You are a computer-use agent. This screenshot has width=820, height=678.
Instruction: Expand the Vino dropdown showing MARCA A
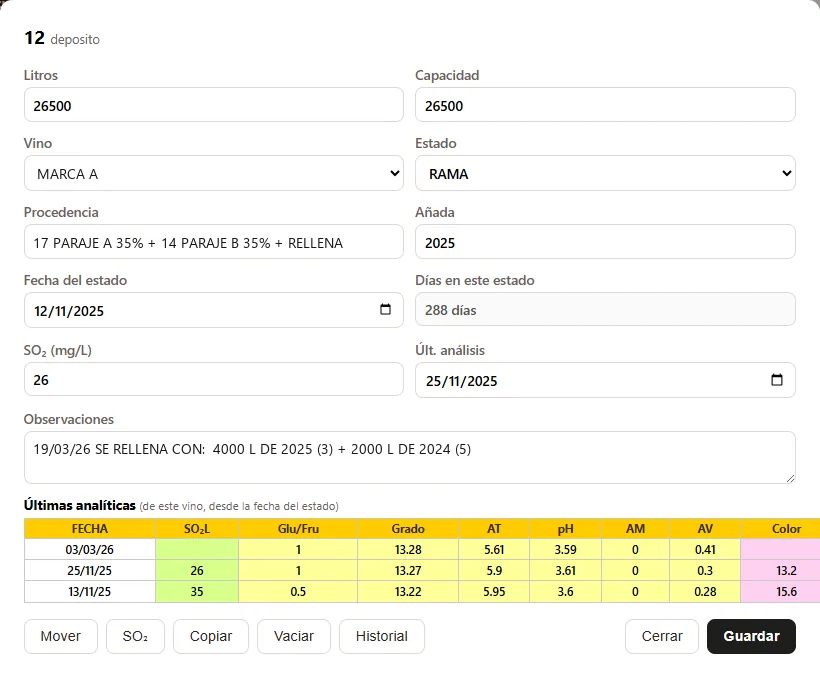(x=213, y=173)
